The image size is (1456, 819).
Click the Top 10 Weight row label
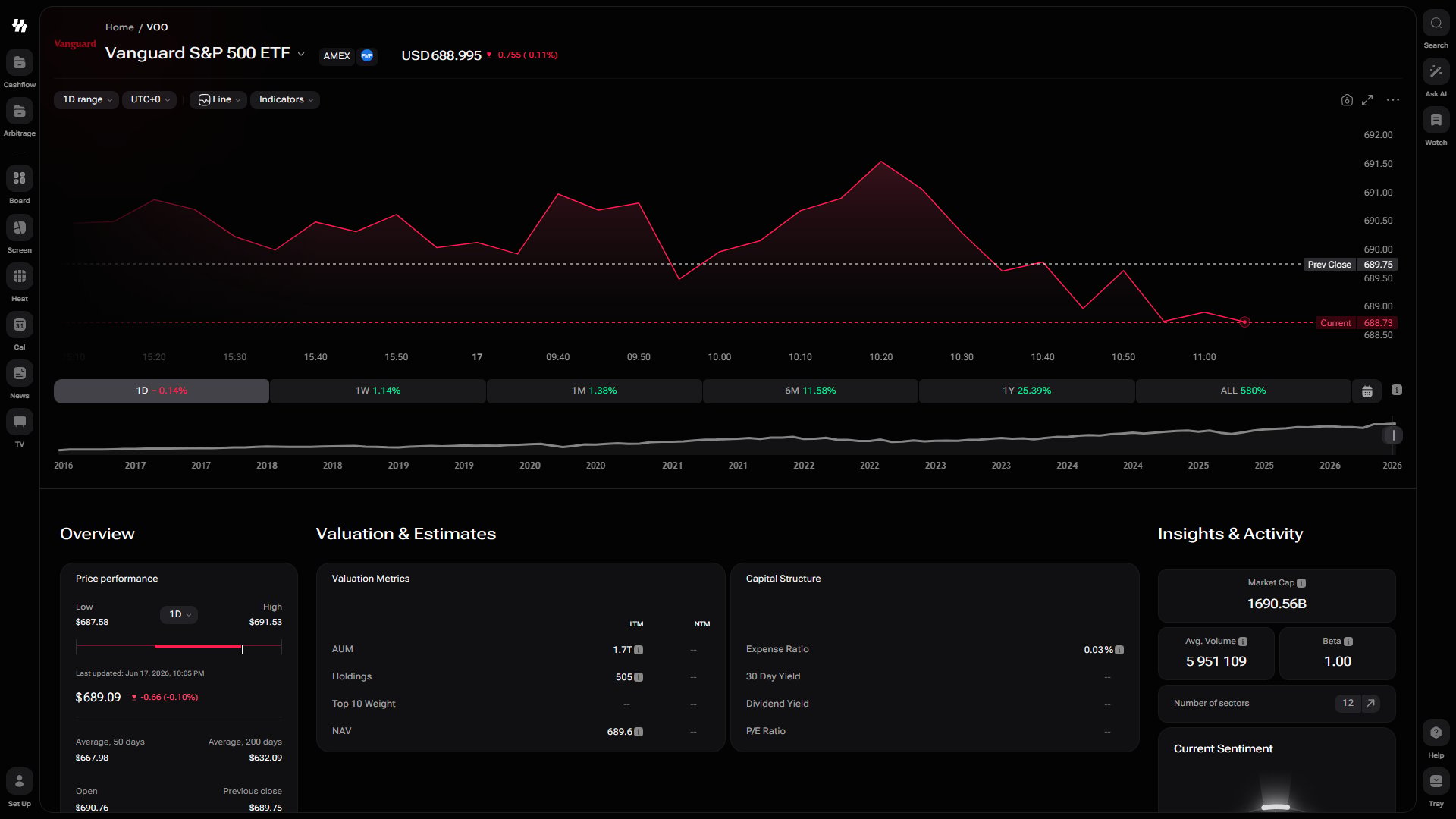point(363,704)
